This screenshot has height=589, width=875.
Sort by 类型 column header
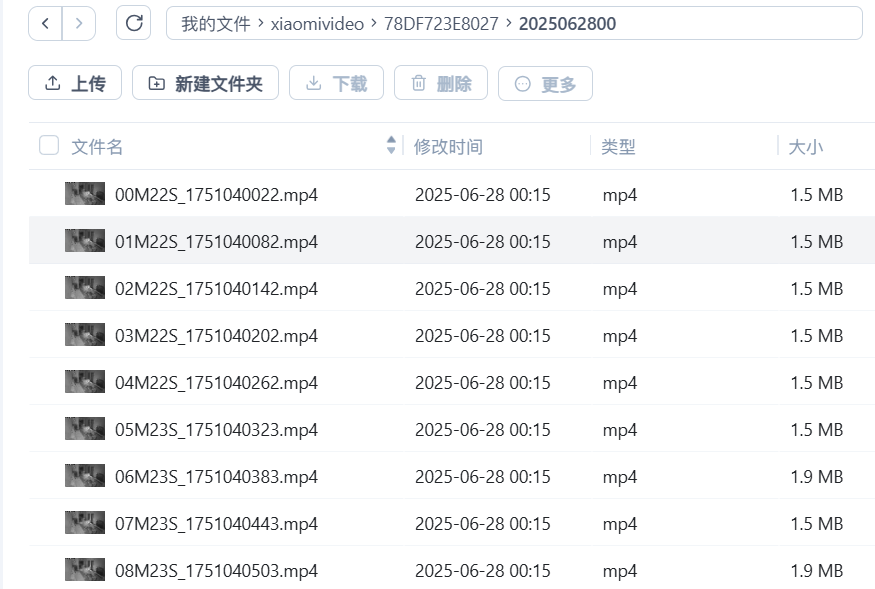point(618,147)
